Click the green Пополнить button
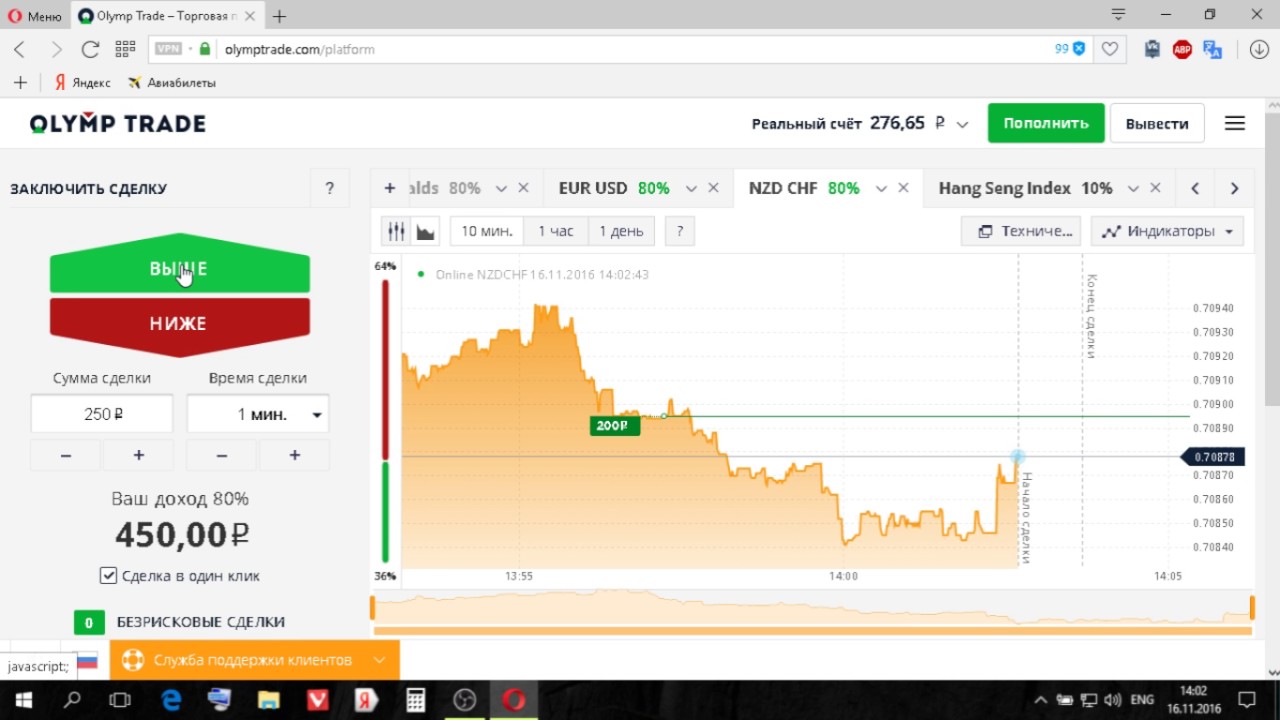Viewport: 1280px width, 720px height. 1046,123
